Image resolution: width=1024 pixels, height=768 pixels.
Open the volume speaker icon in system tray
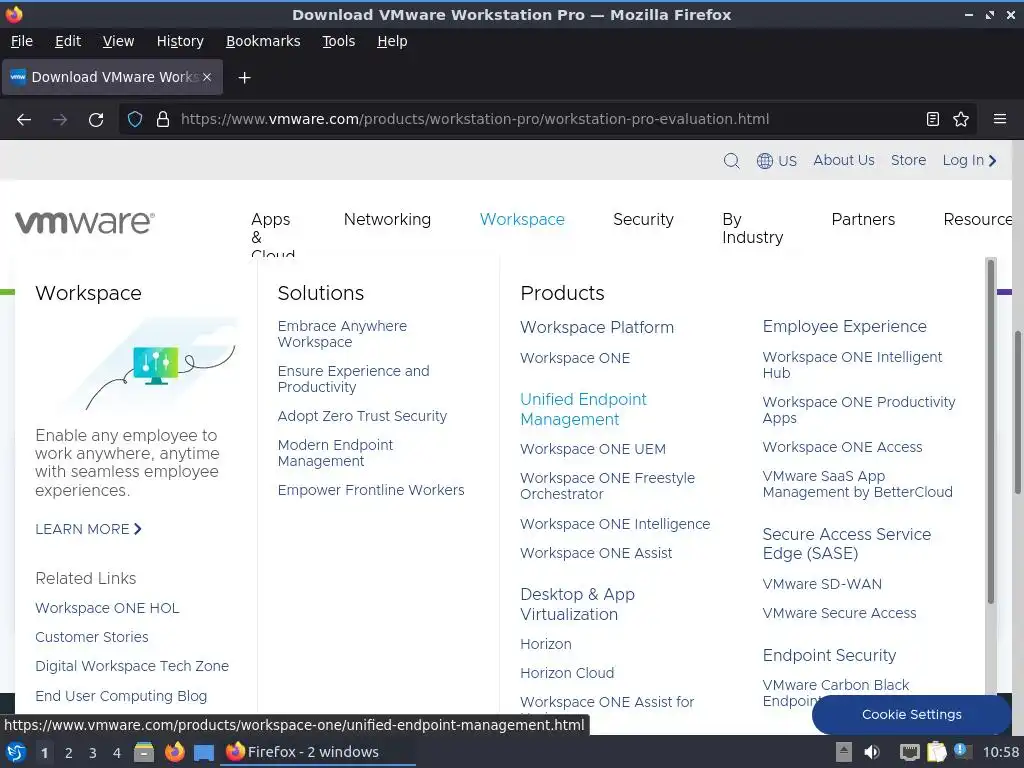(871, 752)
